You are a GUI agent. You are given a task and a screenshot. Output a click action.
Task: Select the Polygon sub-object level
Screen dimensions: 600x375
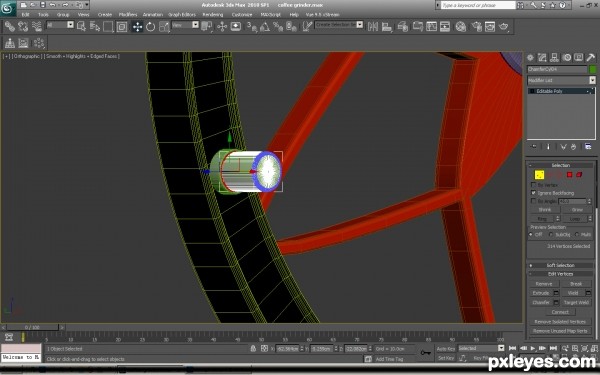pos(569,175)
